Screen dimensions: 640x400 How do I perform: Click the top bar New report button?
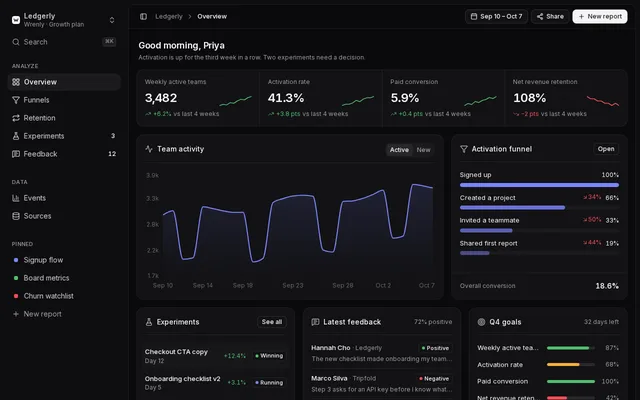tap(600, 16)
